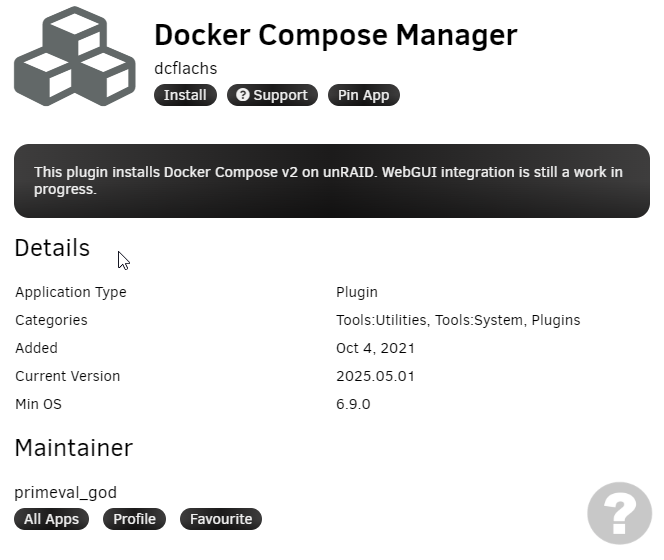Click the Current Version value 2025.05.01
The width and height of the screenshot is (664, 560).
pyautogui.click(x=375, y=376)
